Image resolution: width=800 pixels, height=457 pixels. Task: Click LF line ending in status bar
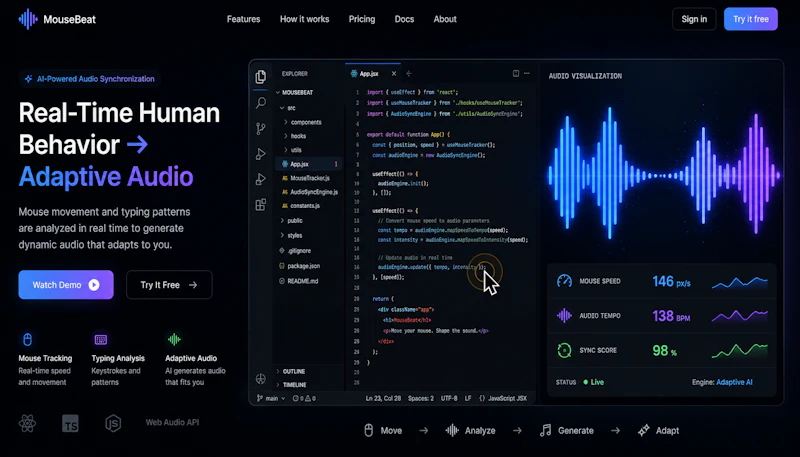(x=468, y=398)
